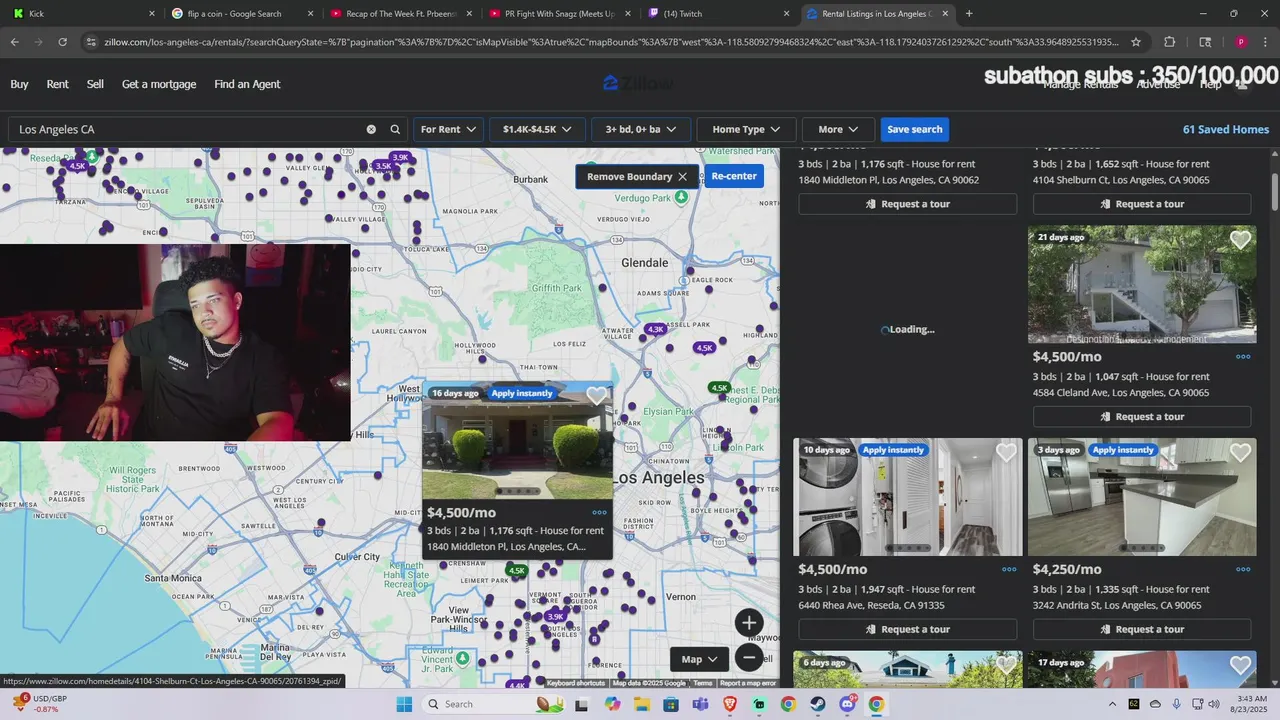The width and height of the screenshot is (1280, 720).
Task: Open Brave browser from the taskbar
Action: coord(729,704)
